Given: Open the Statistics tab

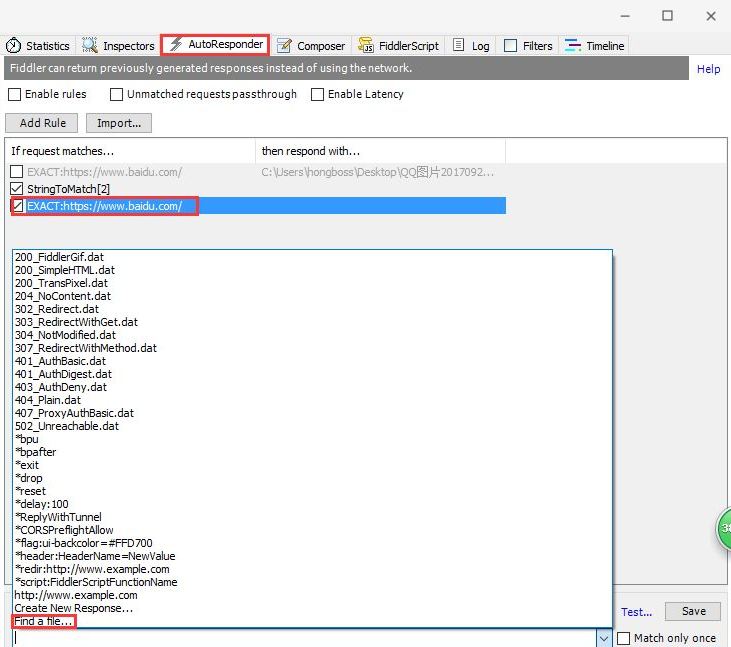Looking at the screenshot, I should coord(38,46).
